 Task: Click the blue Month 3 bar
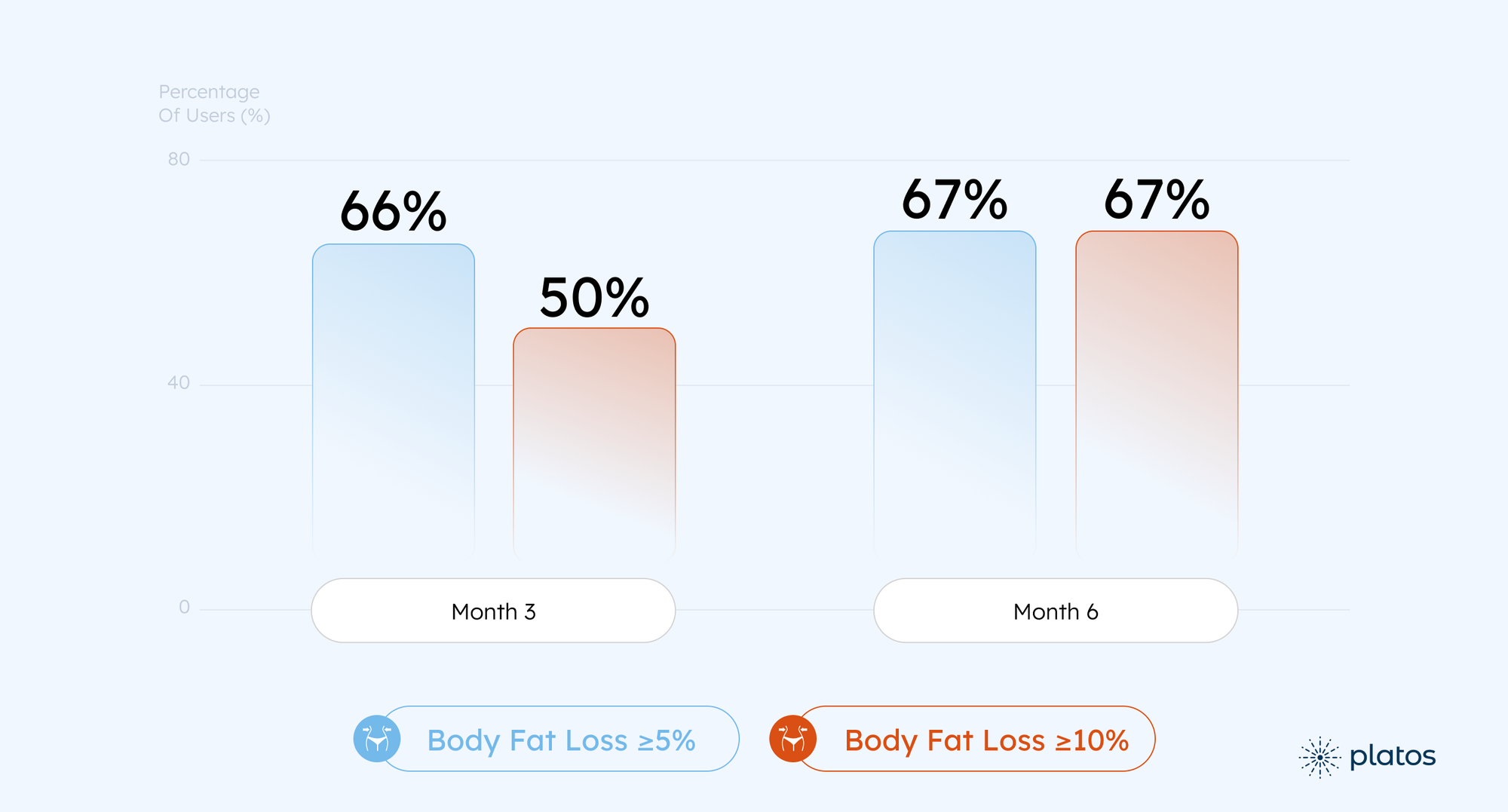tap(394, 400)
